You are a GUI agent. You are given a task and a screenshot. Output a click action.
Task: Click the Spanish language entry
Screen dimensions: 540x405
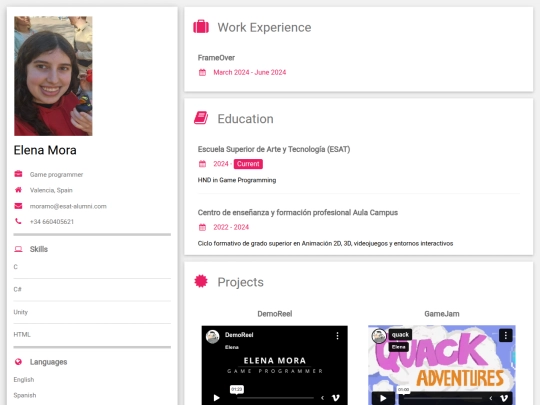pos(25,395)
